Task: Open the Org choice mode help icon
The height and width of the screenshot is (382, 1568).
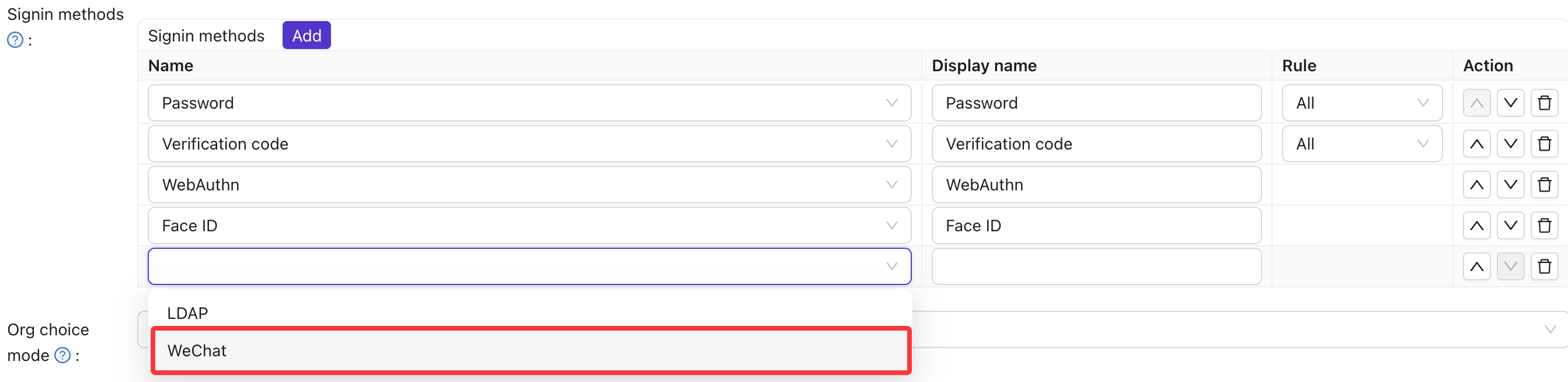Action: coord(62,355)
